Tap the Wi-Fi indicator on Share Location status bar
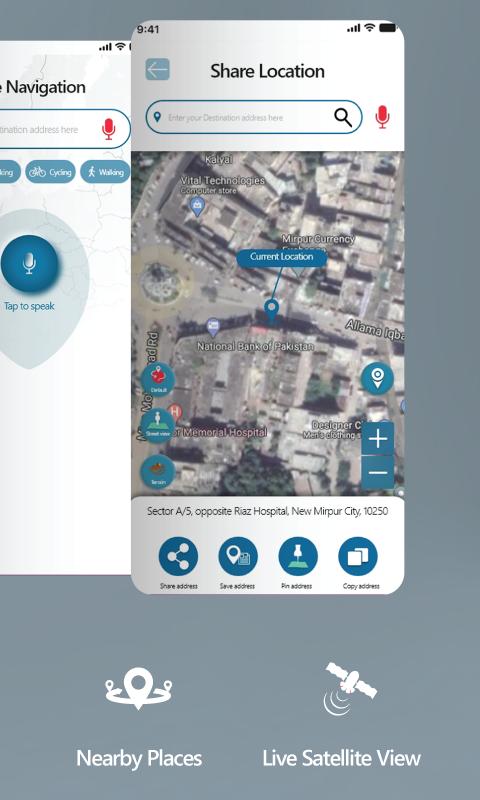 click(369, 28)
